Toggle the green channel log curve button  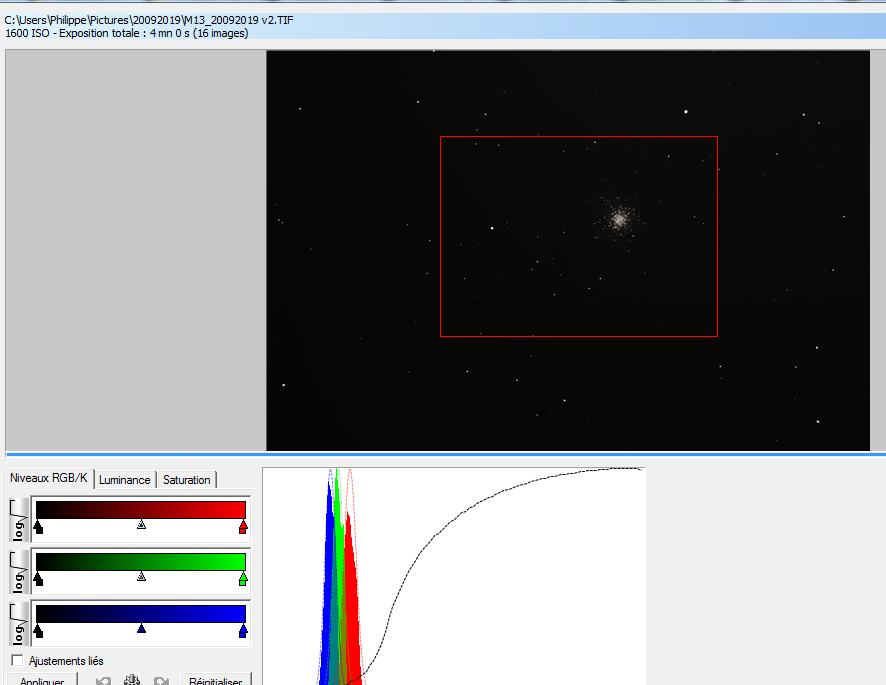tap(19, 572)
